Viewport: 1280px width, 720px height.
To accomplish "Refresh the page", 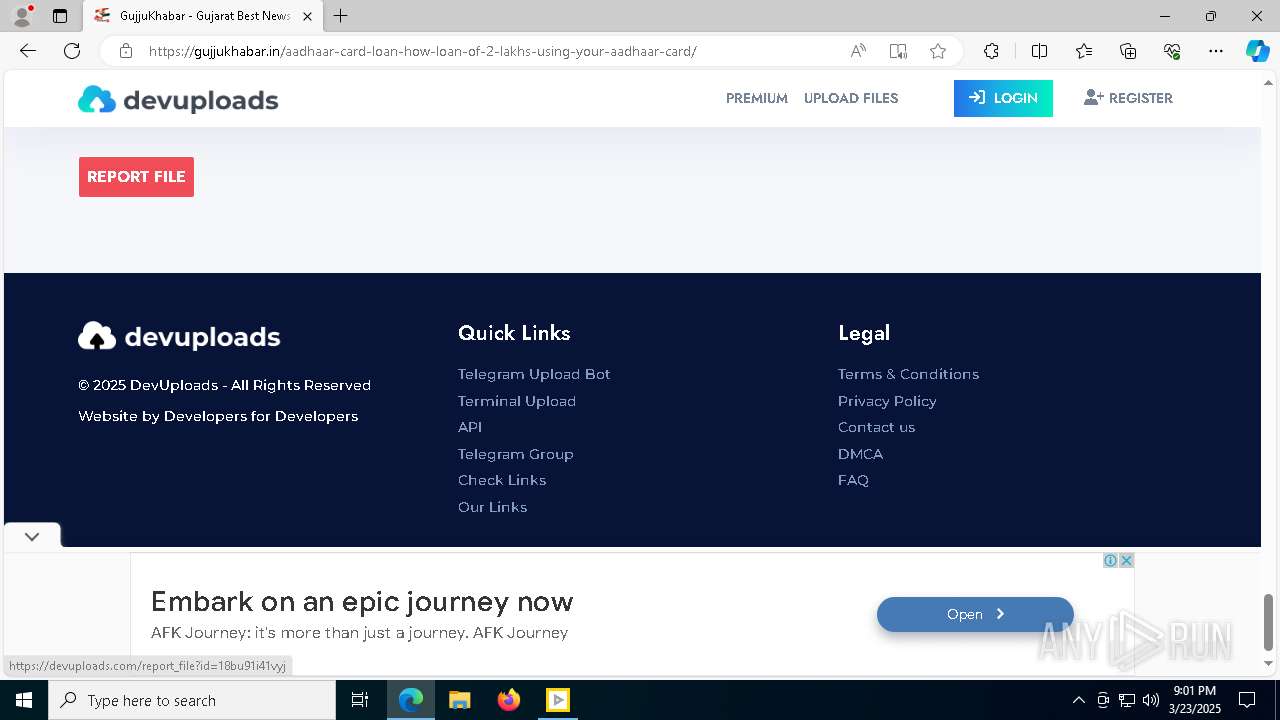I will (72, 51).
